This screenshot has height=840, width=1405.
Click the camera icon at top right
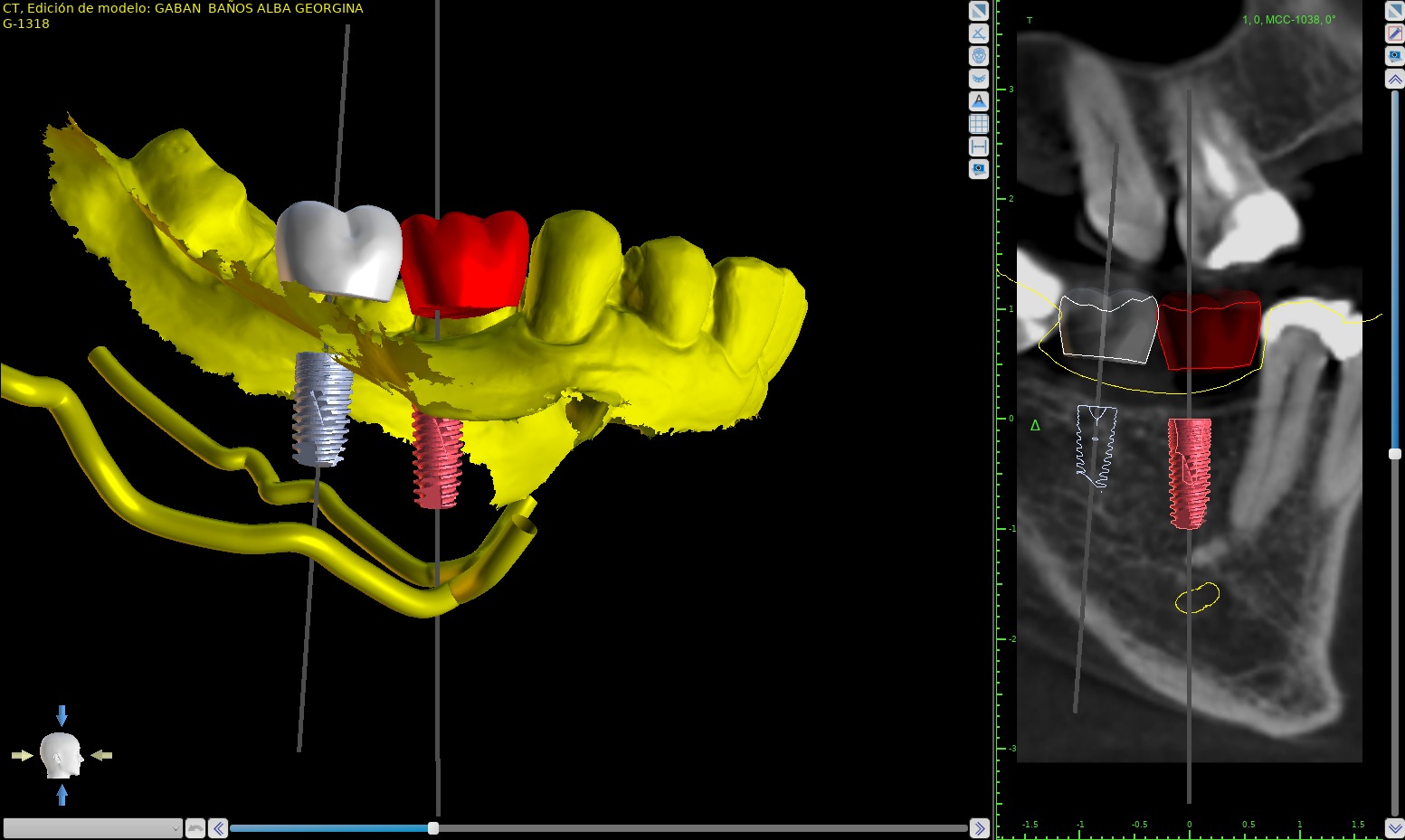pyautogui.click(x=1393, y=54)
